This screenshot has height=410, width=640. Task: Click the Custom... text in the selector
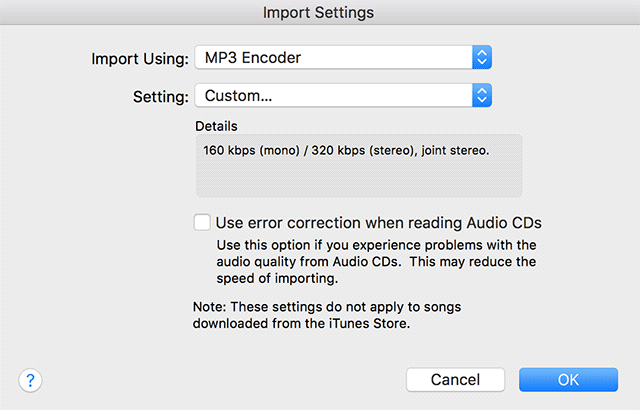[x=238, y=96]
